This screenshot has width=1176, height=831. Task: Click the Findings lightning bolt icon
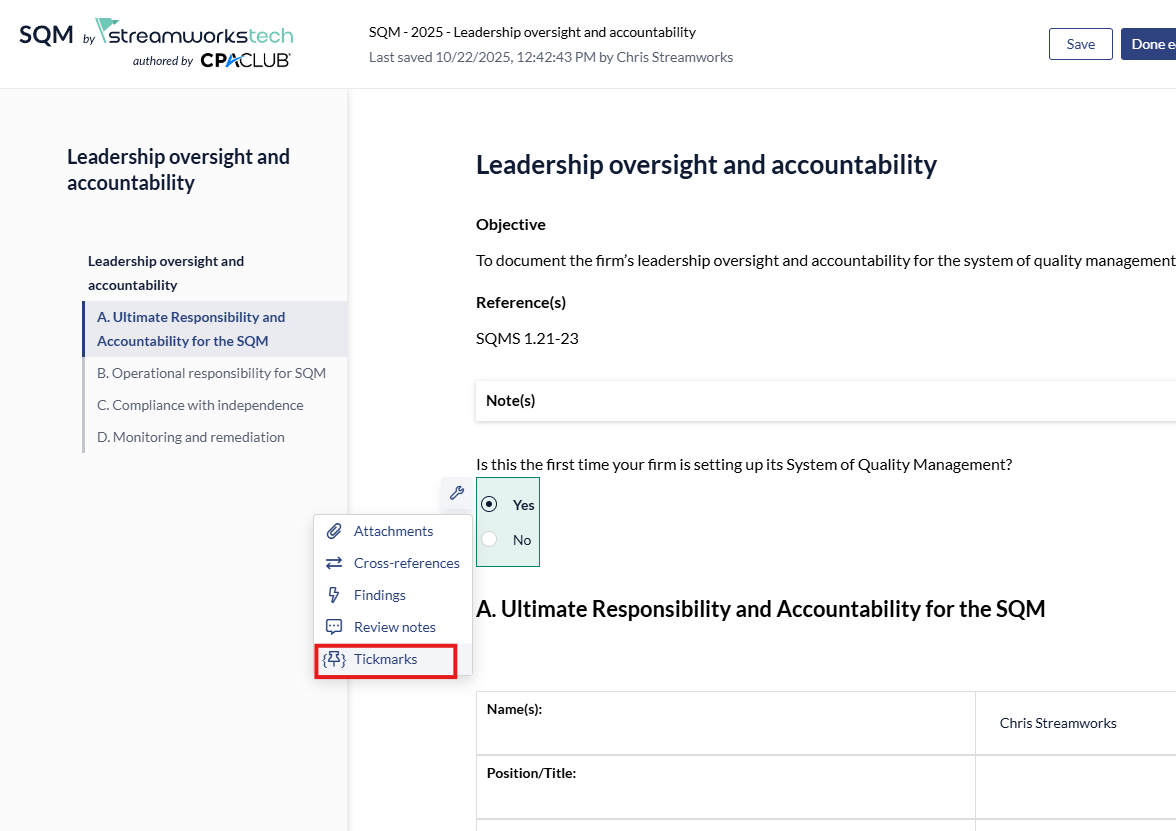[334, 595]
